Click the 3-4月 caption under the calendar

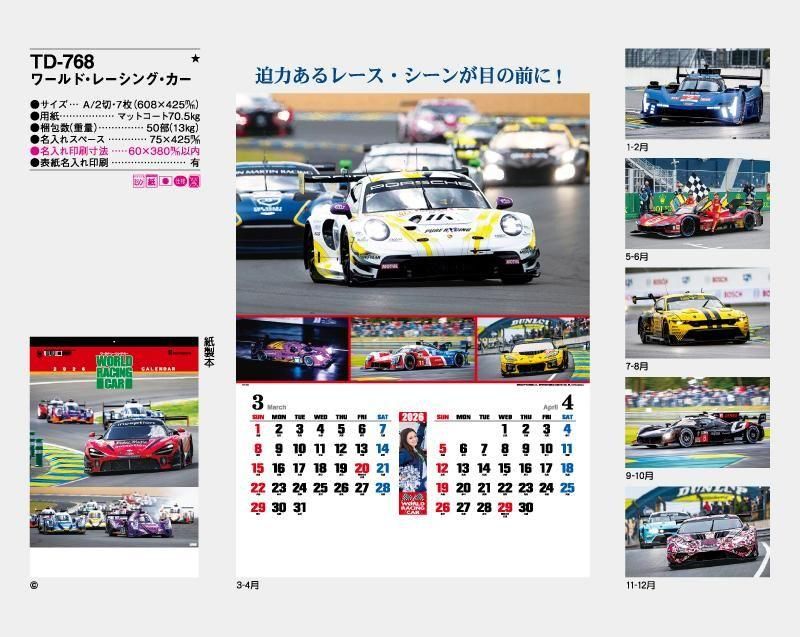[x=247, y=585]
